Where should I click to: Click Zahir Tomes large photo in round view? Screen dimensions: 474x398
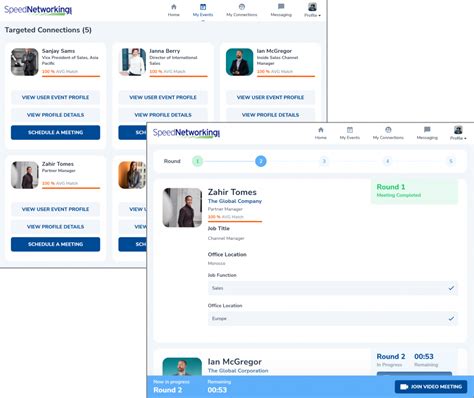click(182, 208)
